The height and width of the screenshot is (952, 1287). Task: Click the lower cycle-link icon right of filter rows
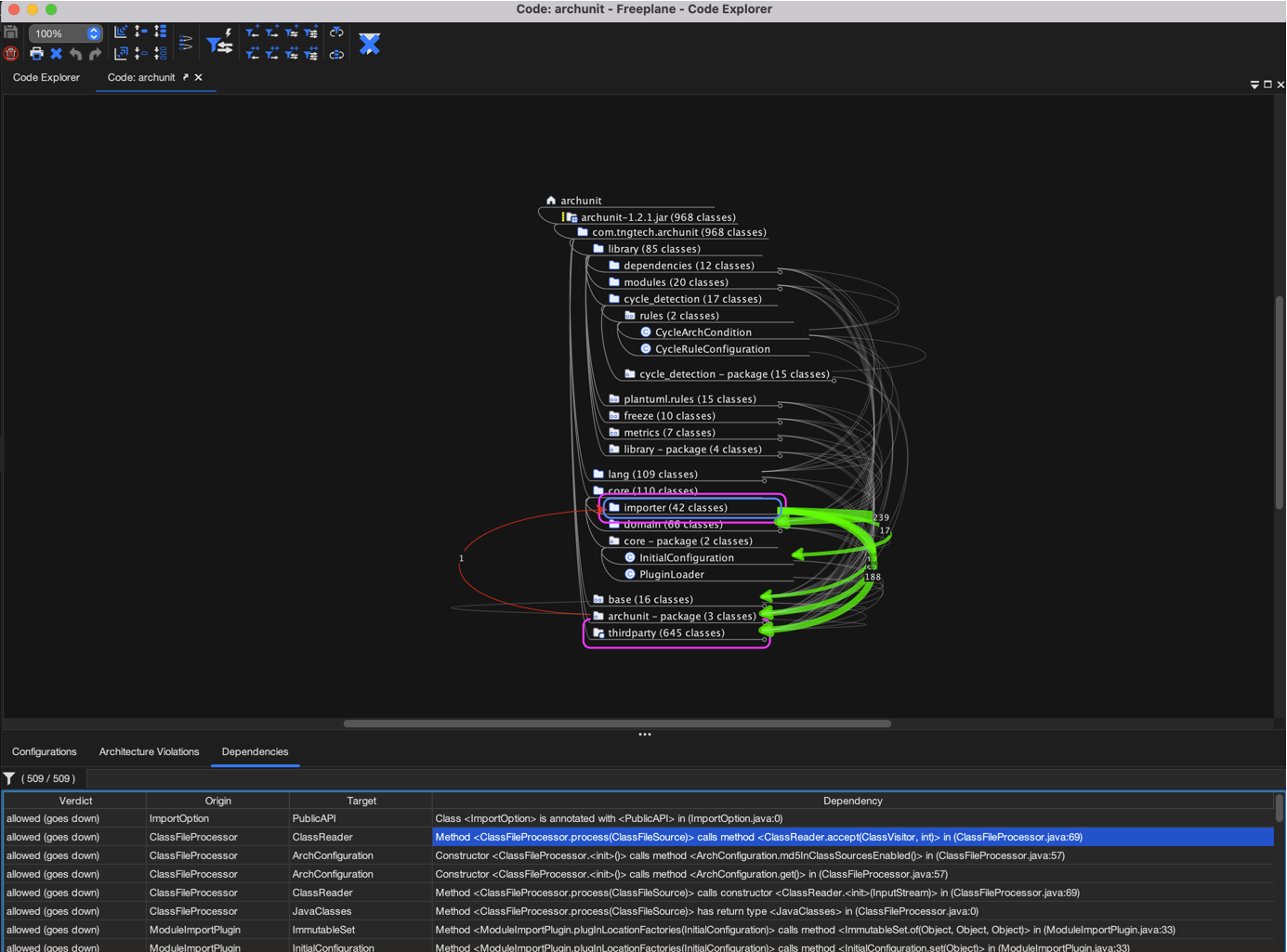(x=336, y=54)
